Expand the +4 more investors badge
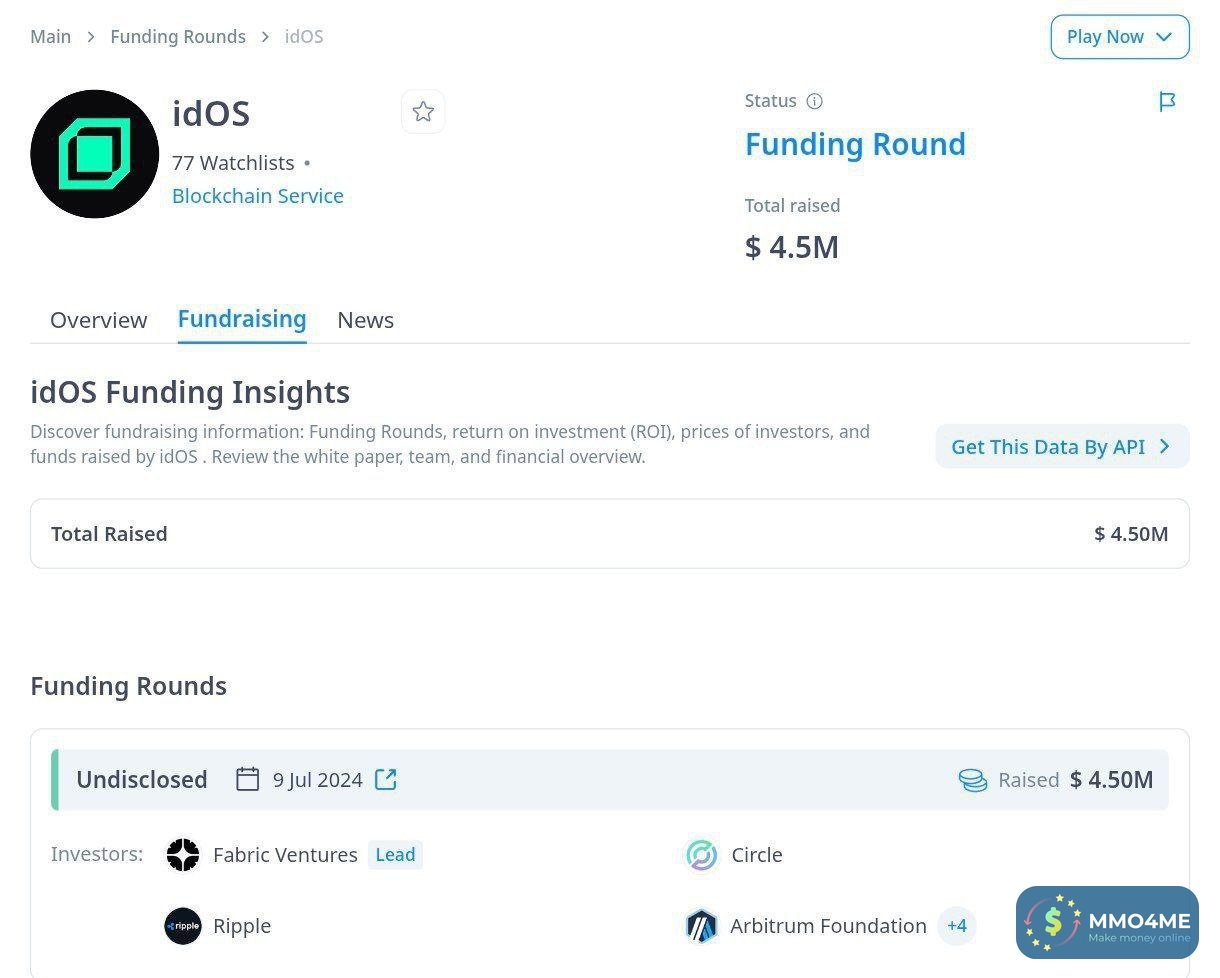 (x=957, y=926)
